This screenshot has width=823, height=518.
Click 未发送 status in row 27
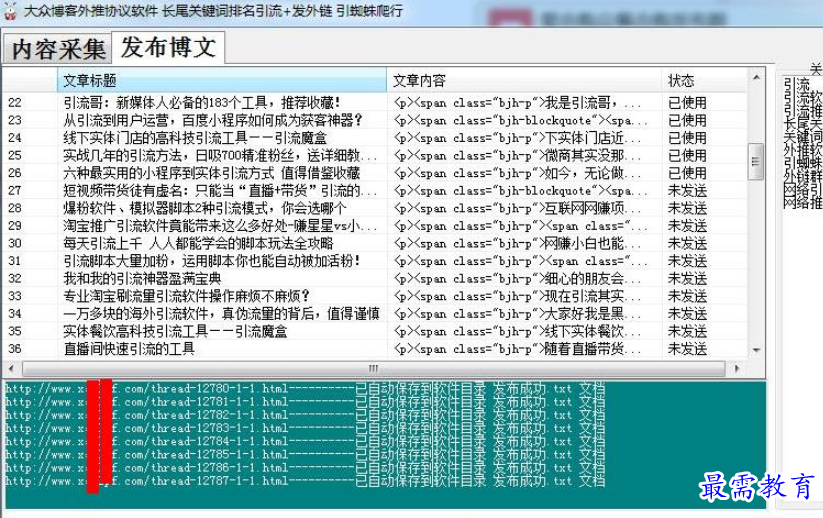click(x=687, y=191)
